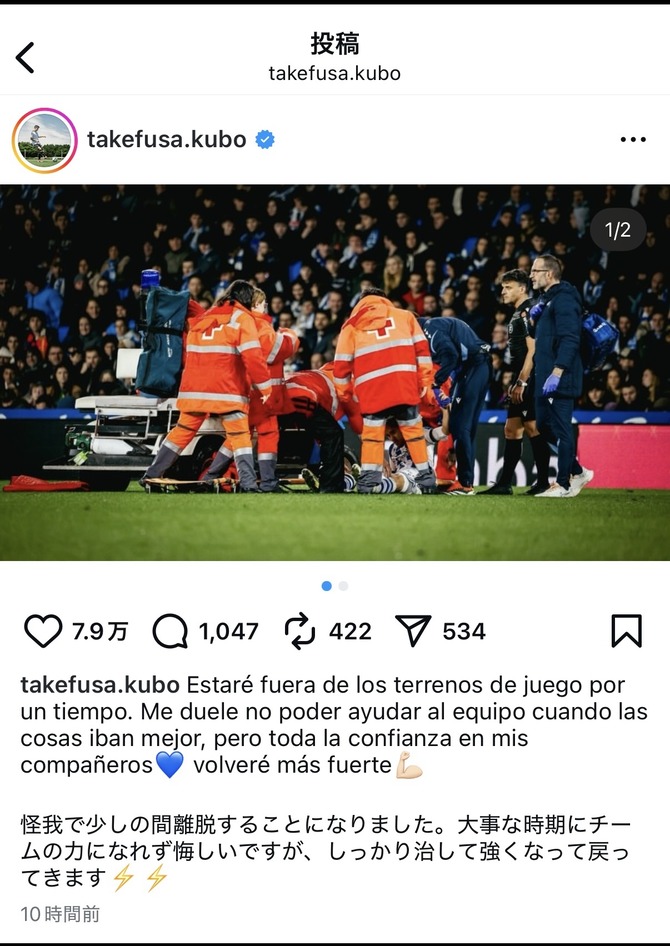Save the post with the bookmark icon
The image size is (670, 946).
tap(627, 631)
